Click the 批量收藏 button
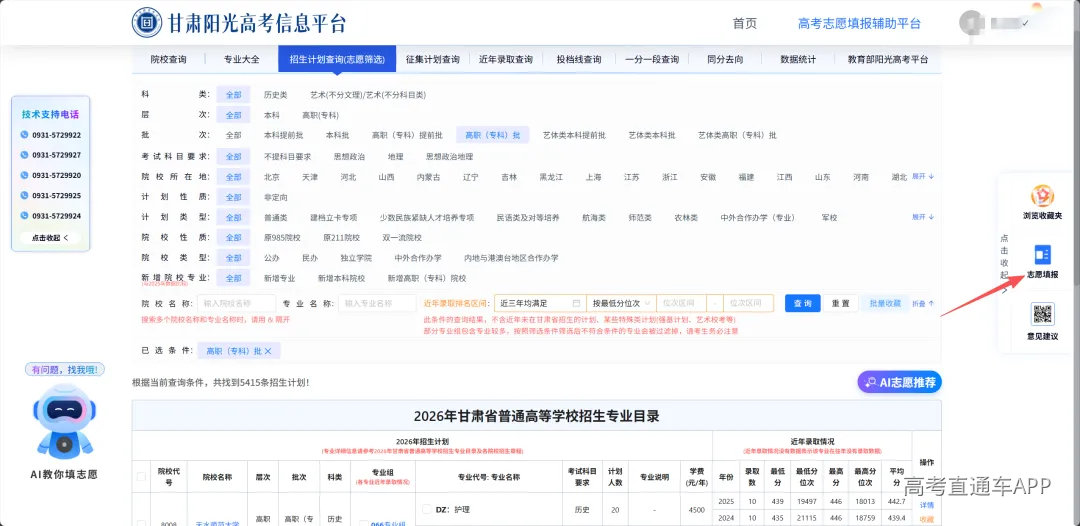1080x526 pixels. click(x=885, y=303)
